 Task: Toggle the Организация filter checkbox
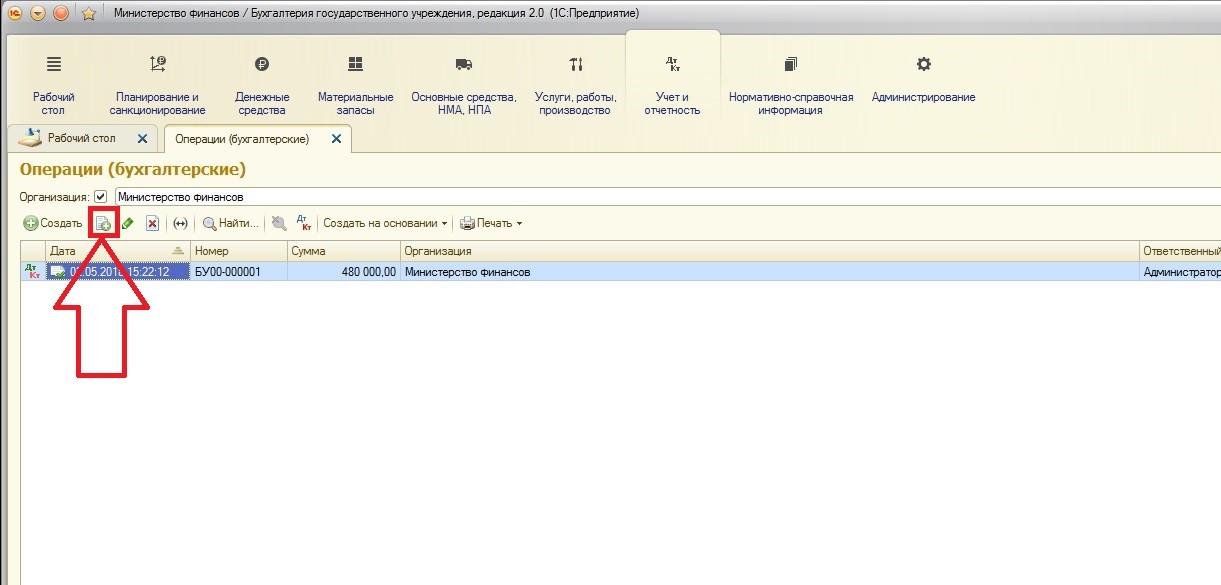pyautogui.click(x=100, y=197)
